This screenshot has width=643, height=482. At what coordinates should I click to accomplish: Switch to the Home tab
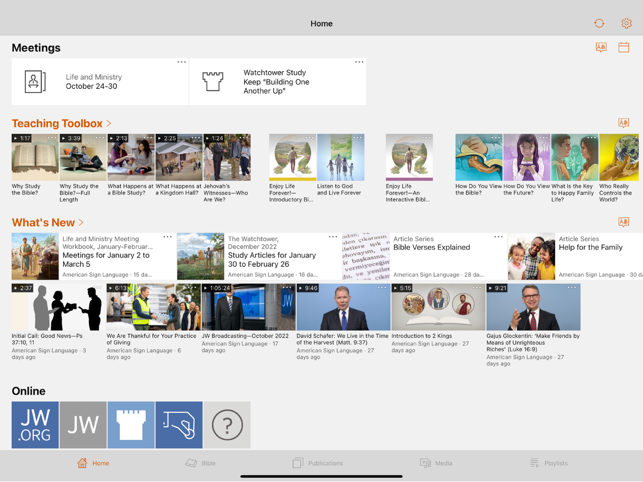point(93,463)
